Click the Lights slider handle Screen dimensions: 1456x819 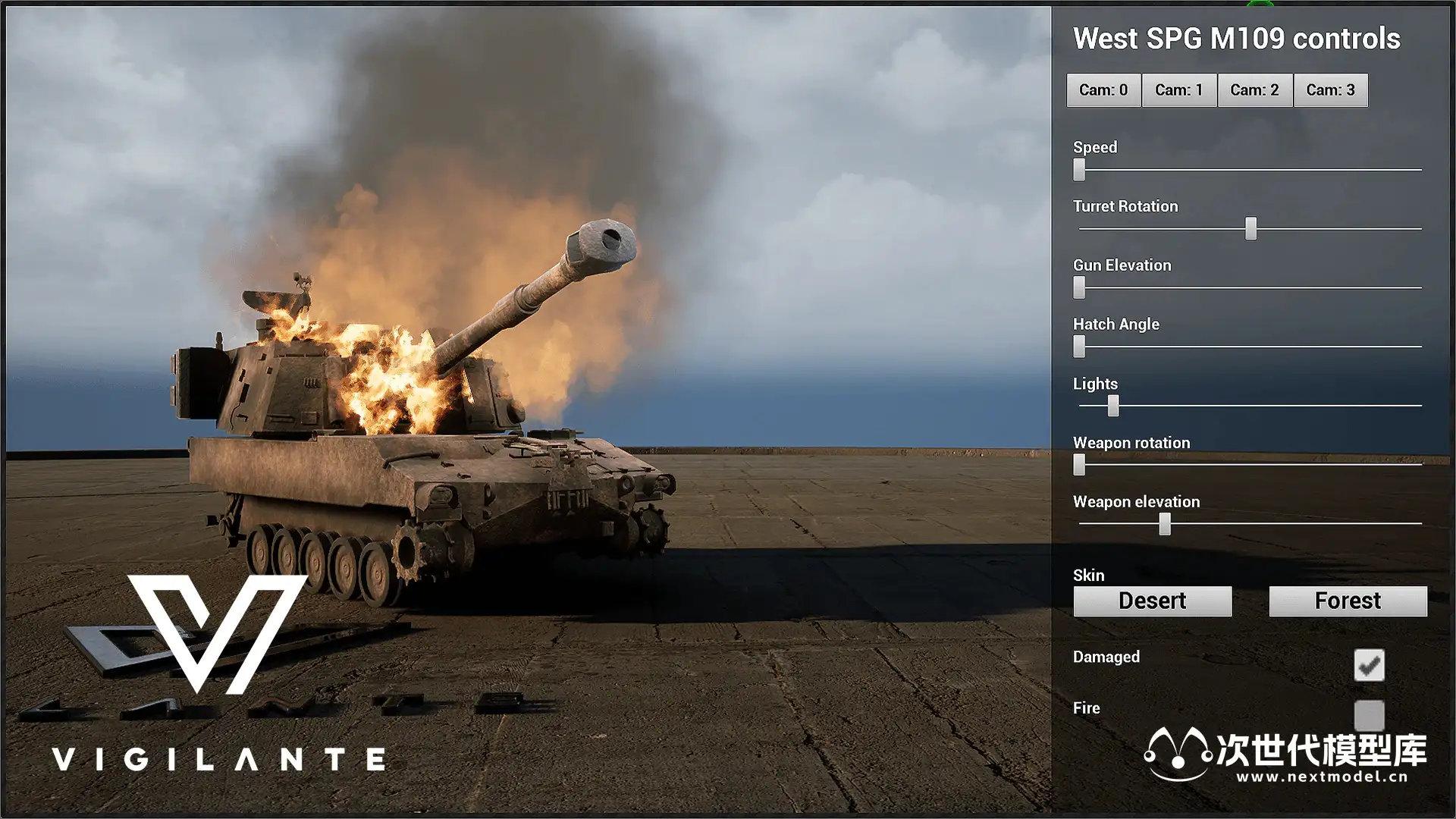click(1112, 406)
